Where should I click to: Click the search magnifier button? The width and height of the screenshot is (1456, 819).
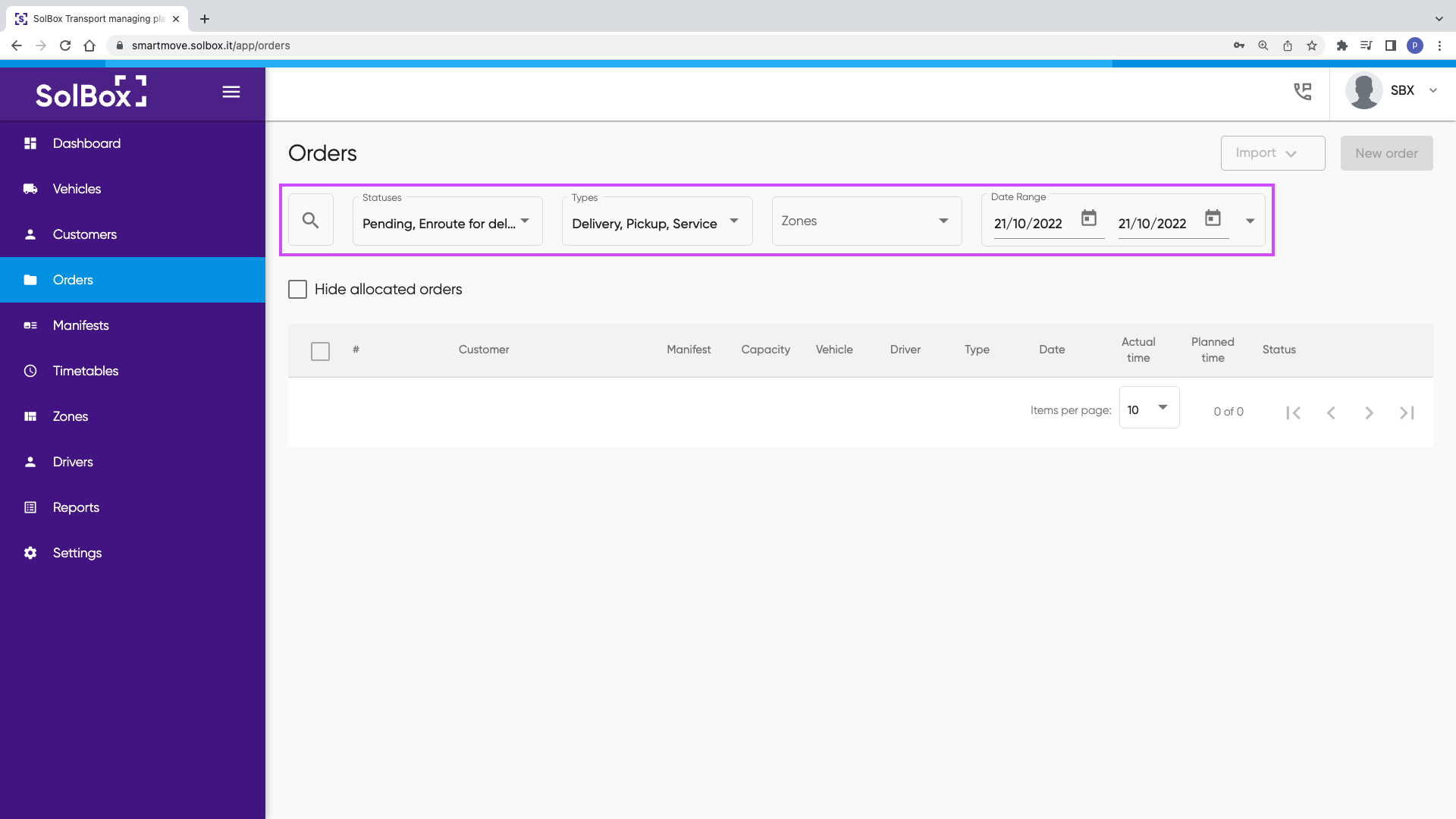click(311, 220)
